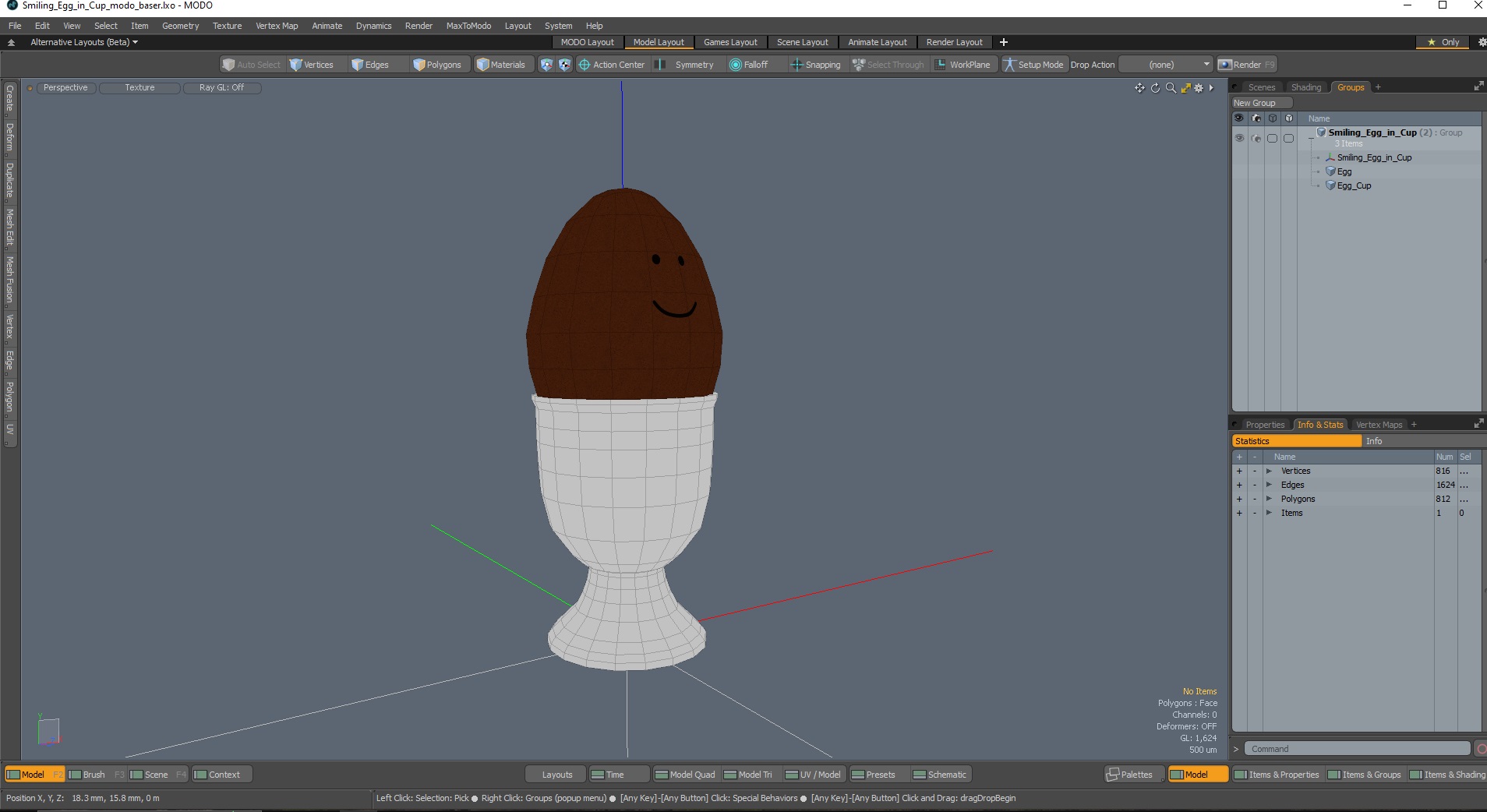Click the Pivots/Center selection mode icon
This screenshot has width=1487, height=812.
coord(564,65)
